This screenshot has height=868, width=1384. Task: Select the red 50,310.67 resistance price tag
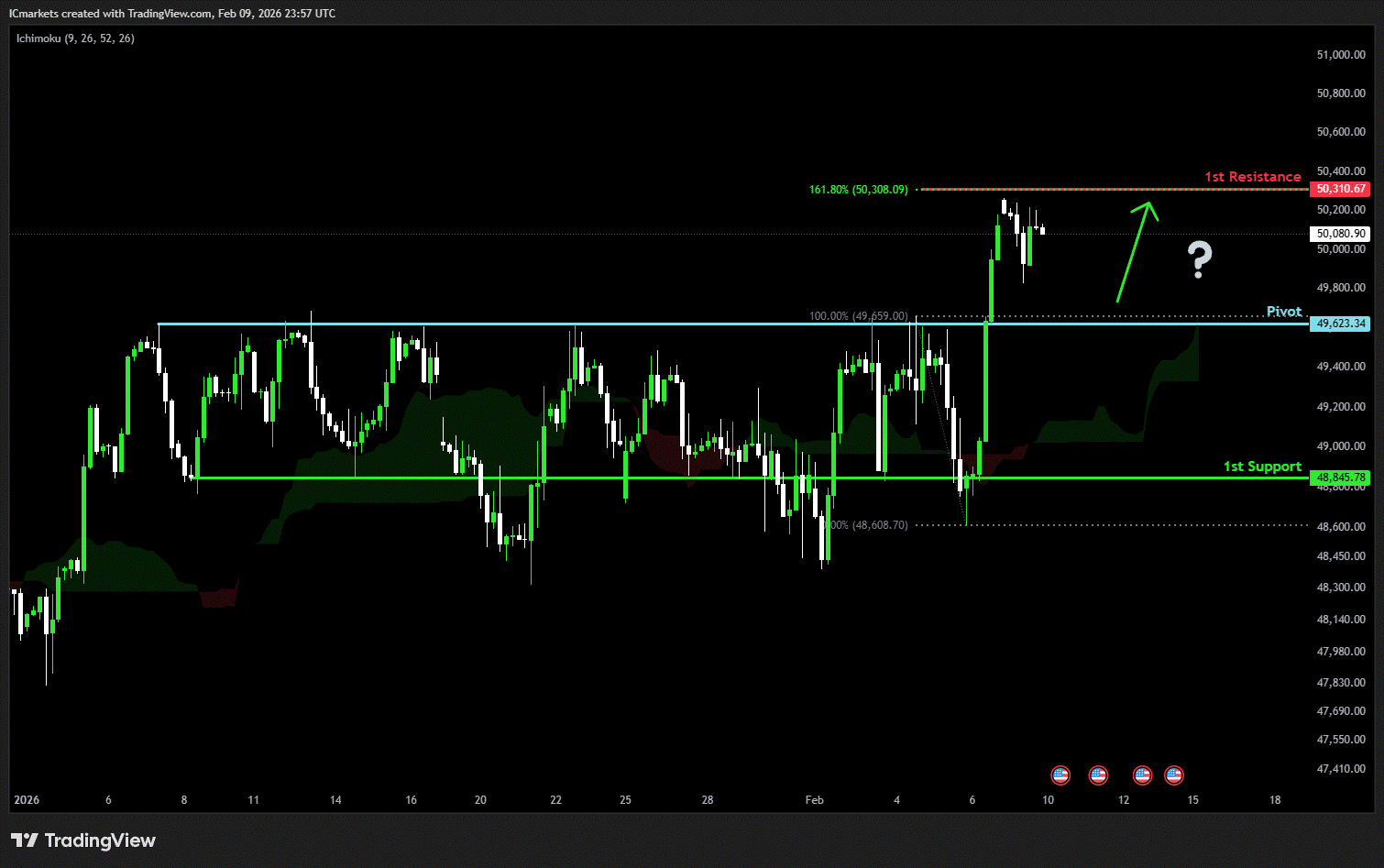point(1340,189)
